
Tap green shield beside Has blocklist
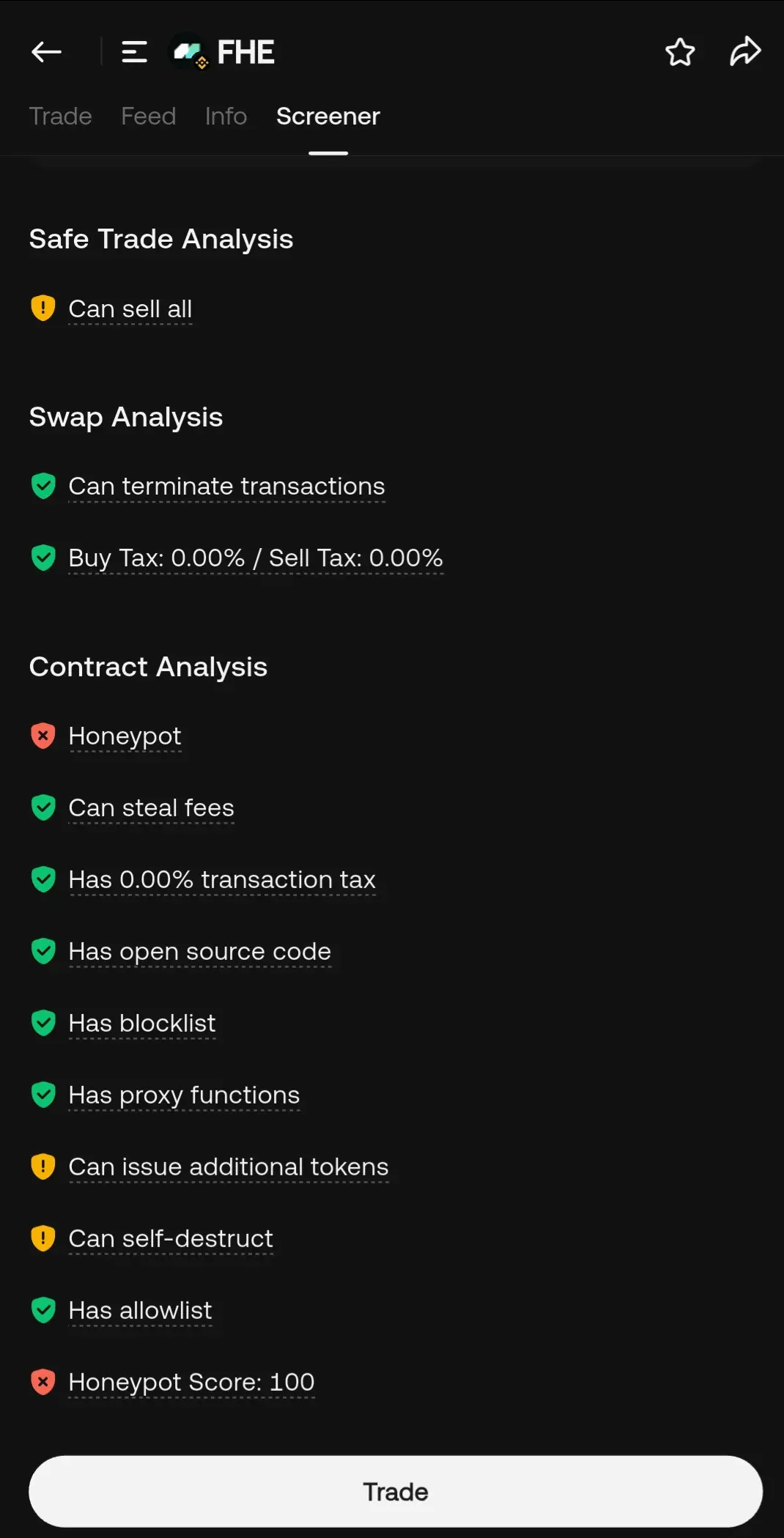43,1023
